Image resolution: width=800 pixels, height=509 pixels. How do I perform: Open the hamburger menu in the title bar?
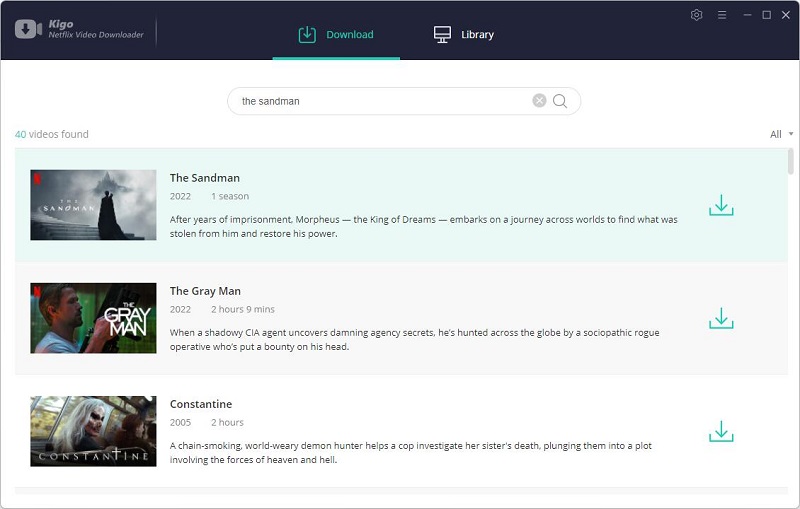[x=722, y=15]
